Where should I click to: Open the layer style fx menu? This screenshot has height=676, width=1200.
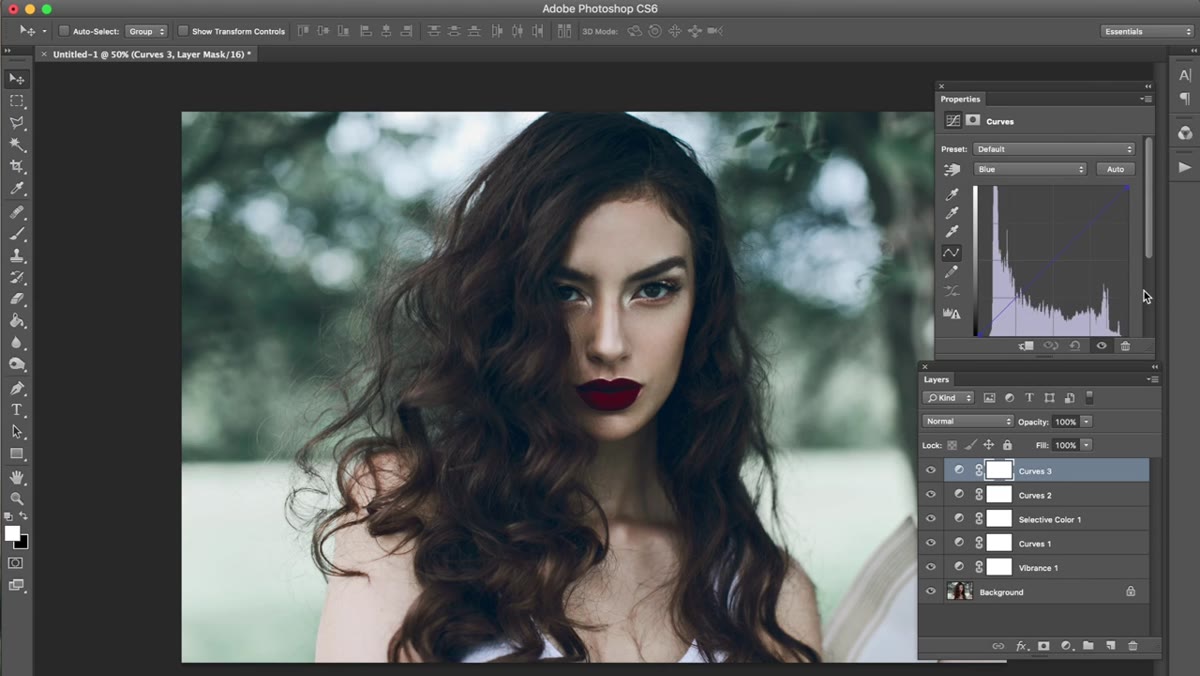tap(1021, 646)
